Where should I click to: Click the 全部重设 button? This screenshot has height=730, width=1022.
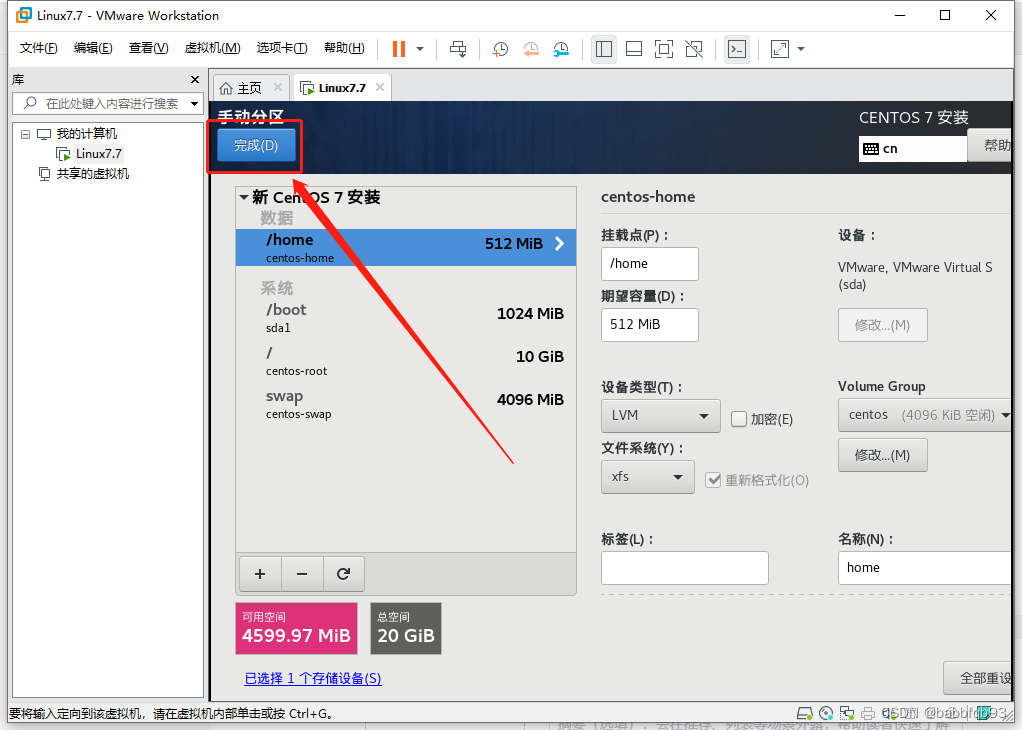[978, 679]
